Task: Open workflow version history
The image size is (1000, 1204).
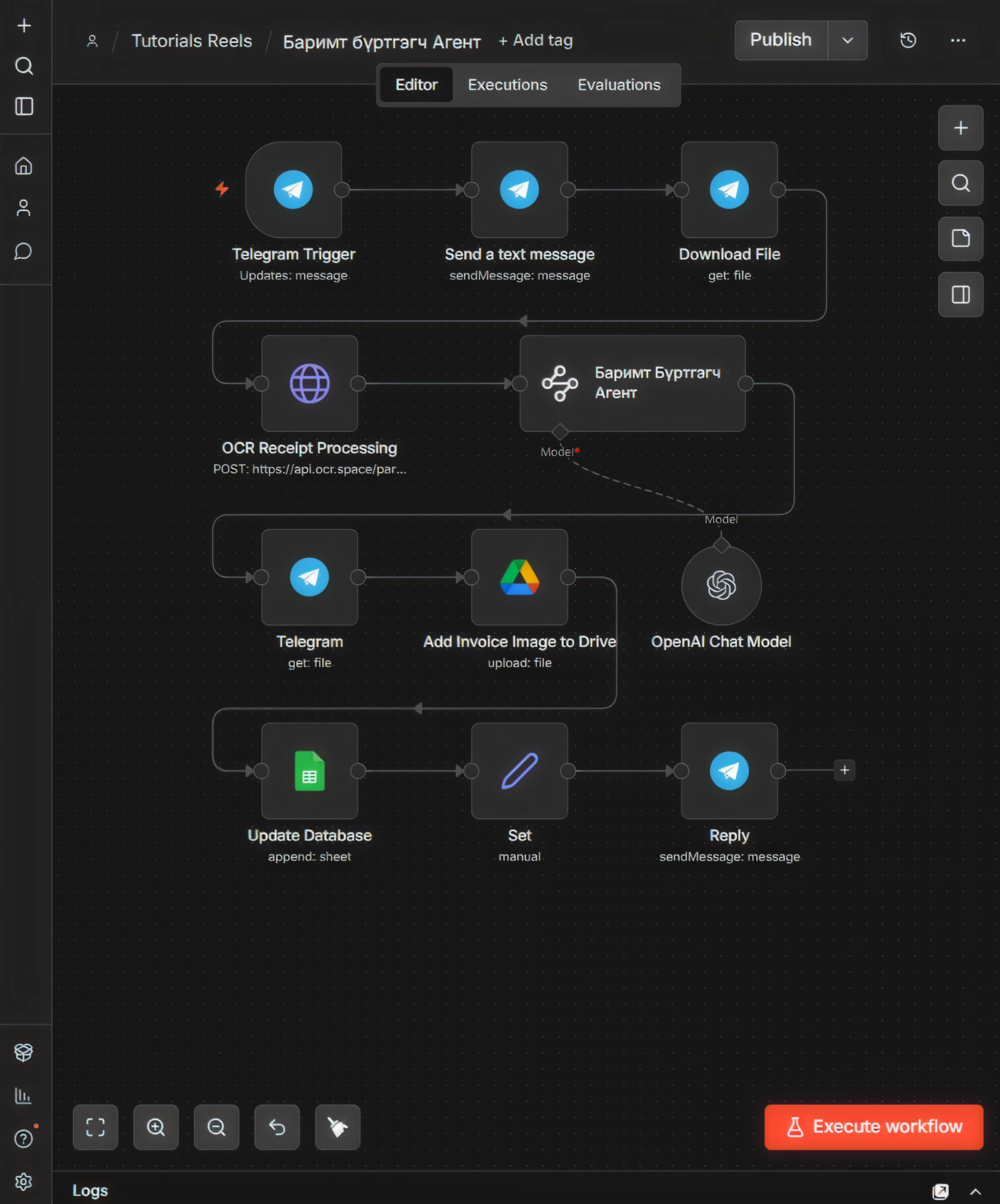Action: pos(907,41)
